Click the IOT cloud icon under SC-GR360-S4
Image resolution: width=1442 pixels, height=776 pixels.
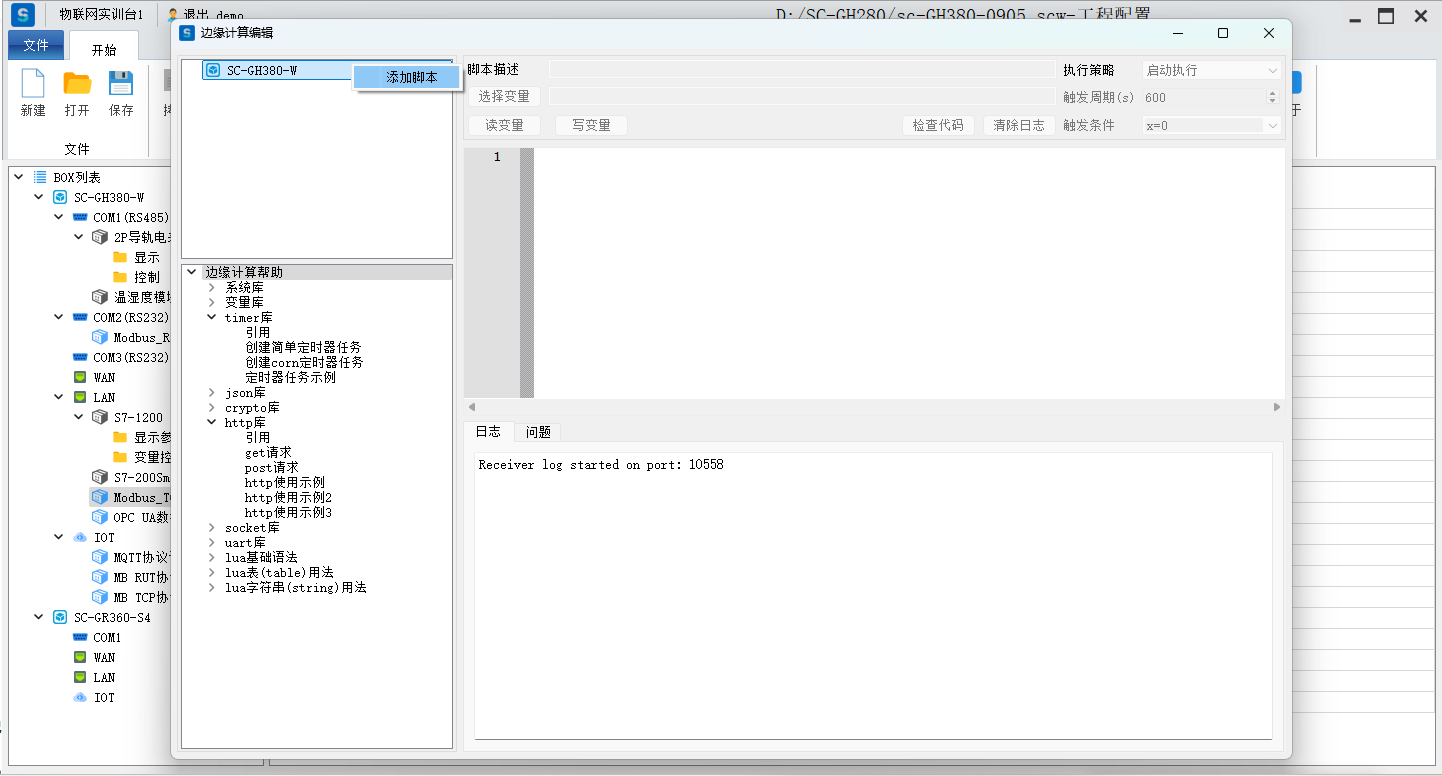(x=80, y=698)
